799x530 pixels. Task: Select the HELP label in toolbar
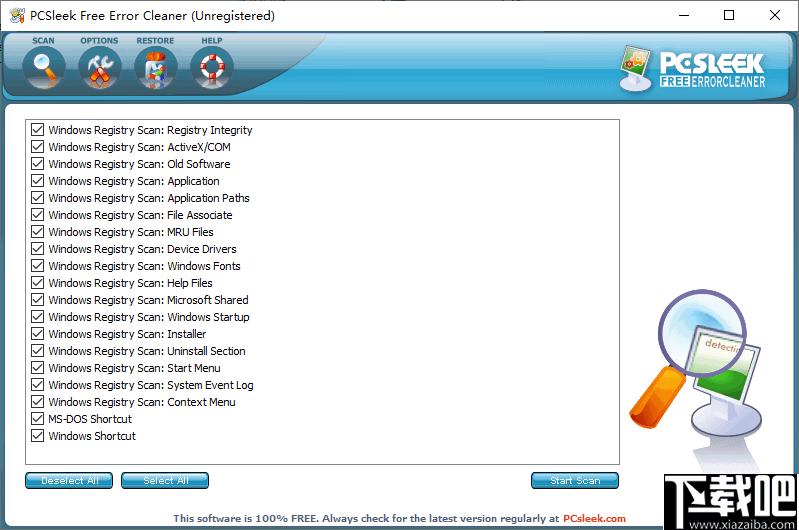[x=212, y=40]
